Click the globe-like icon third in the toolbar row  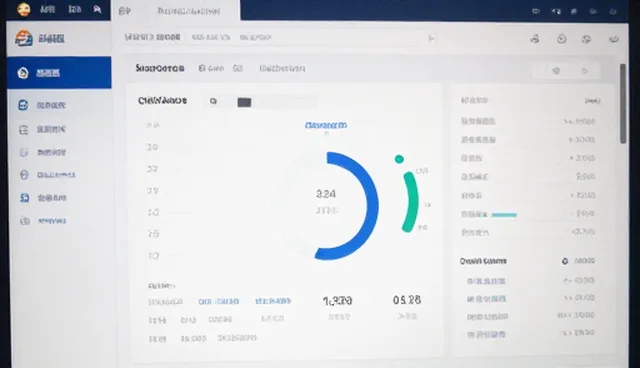pyautogui.click(x=587, y=39)
